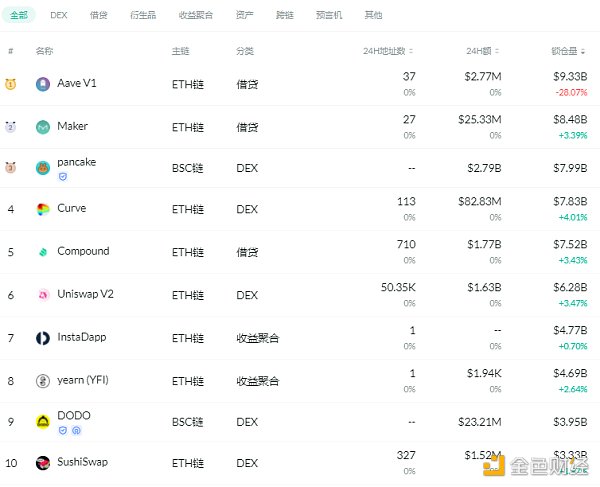Switch to the 借贷 tab
The height and width of the screenshot is (487, 600).
click(x=98, y=16)
